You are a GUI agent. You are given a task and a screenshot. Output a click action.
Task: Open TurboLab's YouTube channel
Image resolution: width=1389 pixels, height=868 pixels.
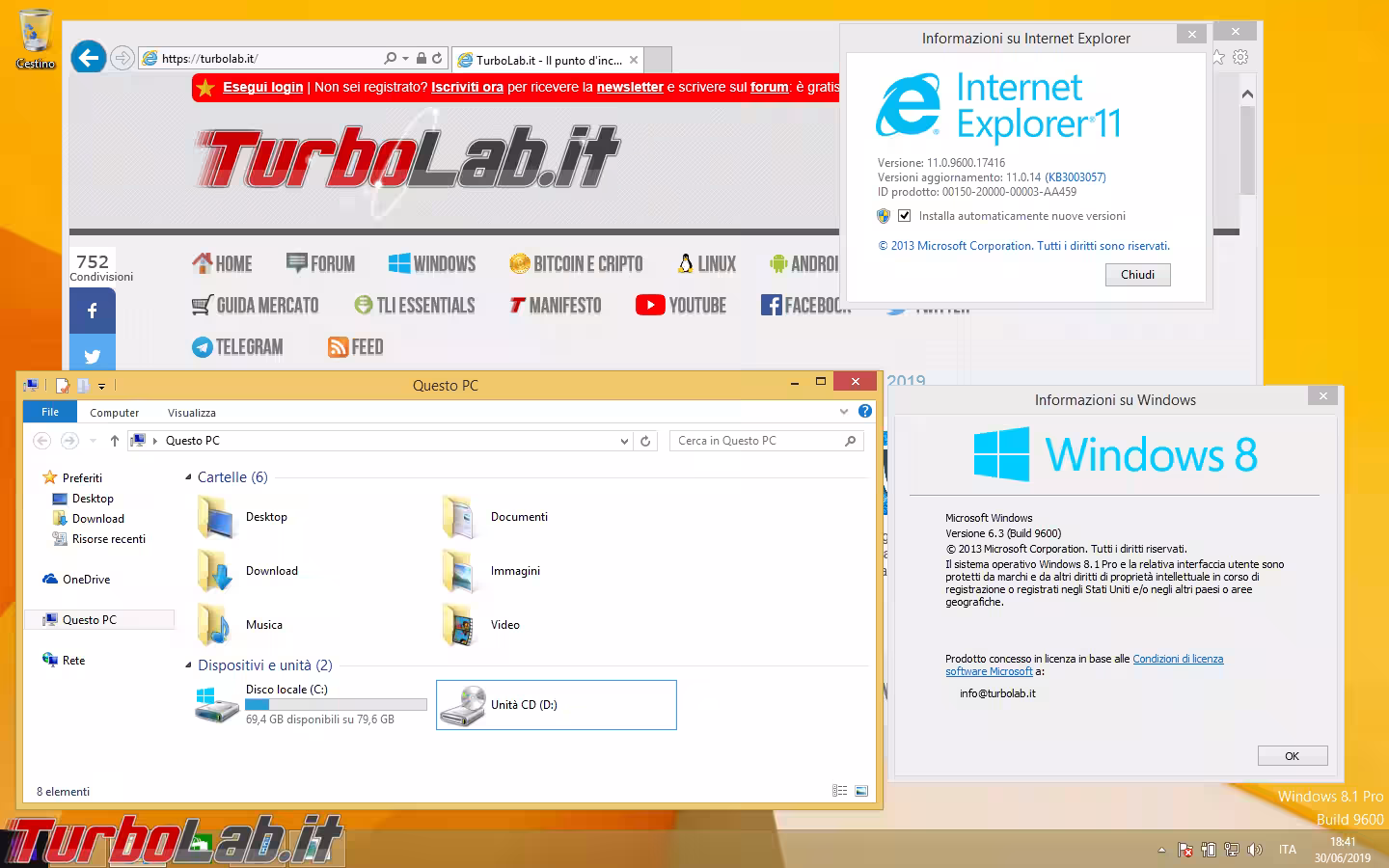[682, 305]
